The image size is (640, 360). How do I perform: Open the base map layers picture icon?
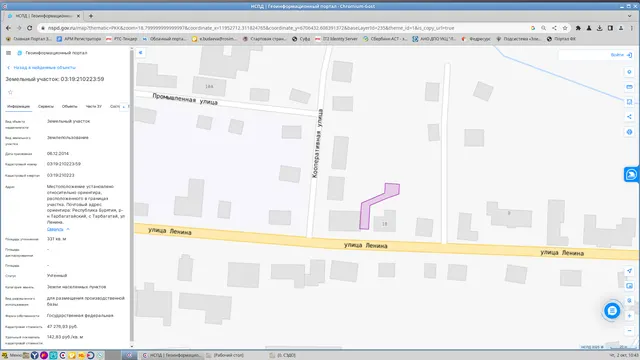[x=629, y=286]
